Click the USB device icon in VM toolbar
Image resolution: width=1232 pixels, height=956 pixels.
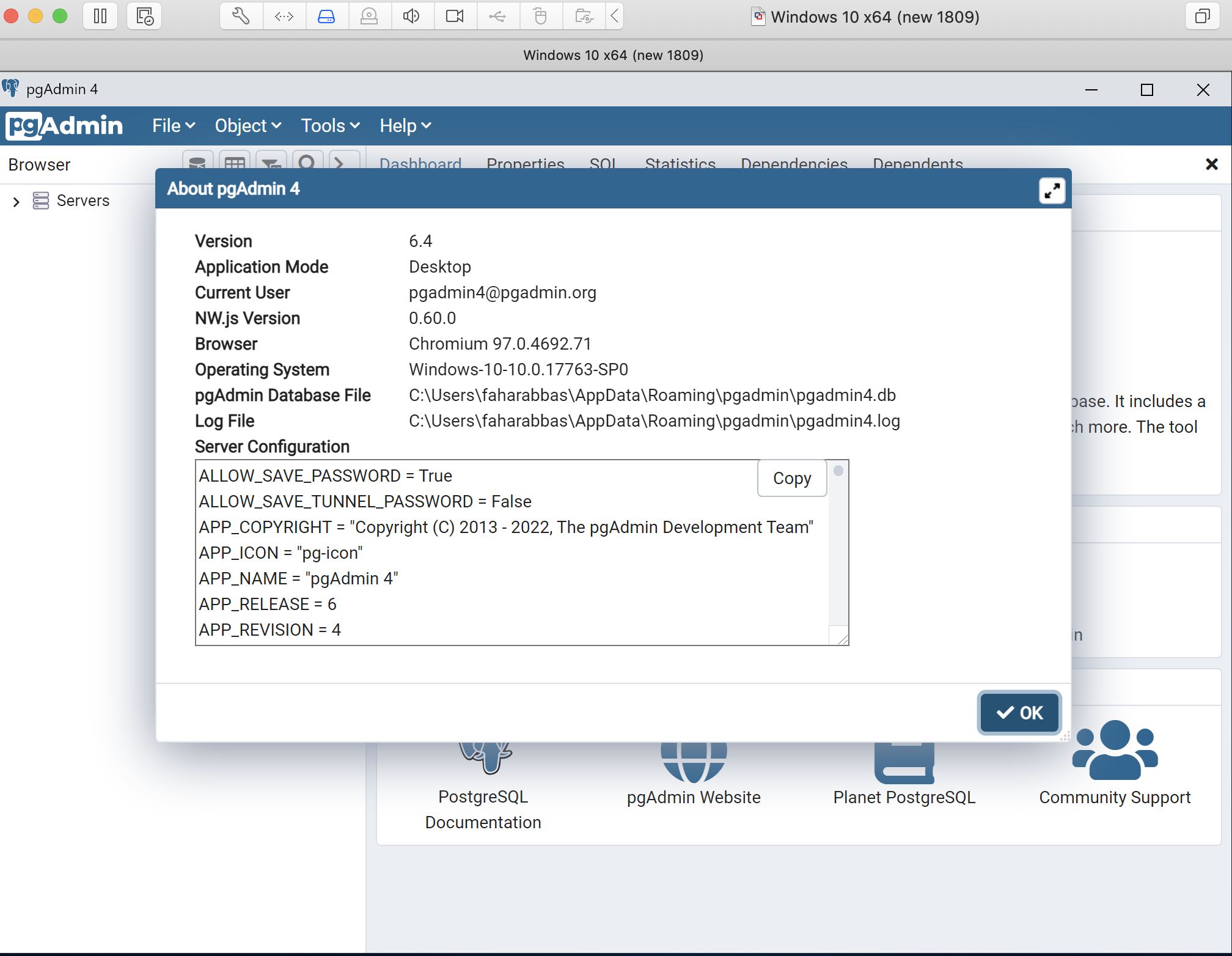click(497, 17)
